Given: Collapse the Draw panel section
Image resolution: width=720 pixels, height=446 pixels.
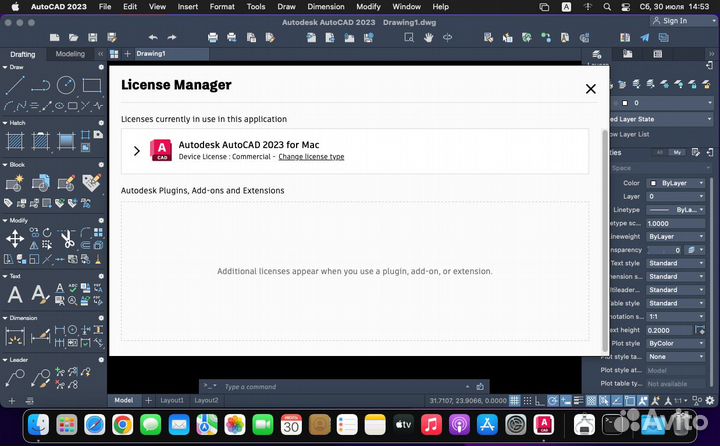Looking at the screenshot, I should tap(5, 68).
